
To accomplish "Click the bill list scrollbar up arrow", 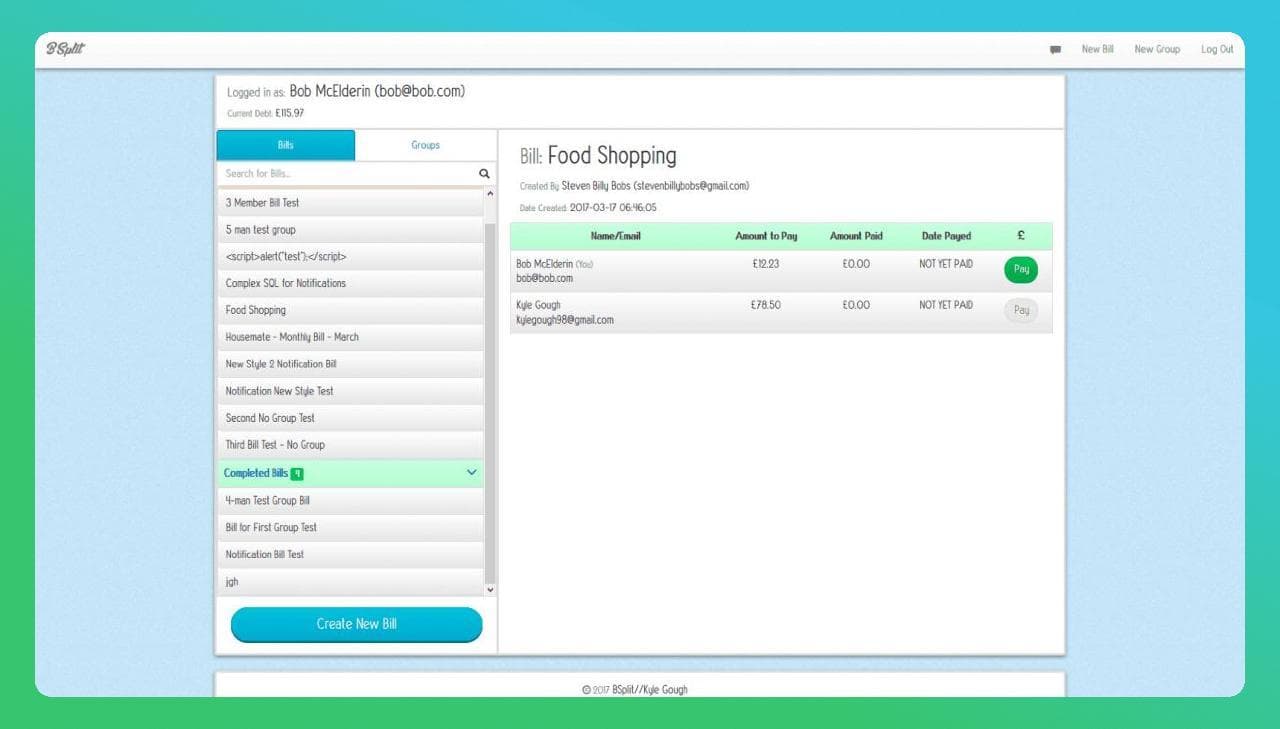I will tap(490, 193).
